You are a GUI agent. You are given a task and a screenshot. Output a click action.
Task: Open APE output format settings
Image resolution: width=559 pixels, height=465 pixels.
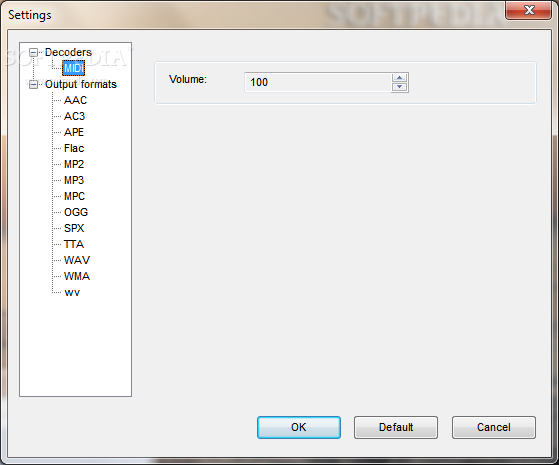pos(74,132)
